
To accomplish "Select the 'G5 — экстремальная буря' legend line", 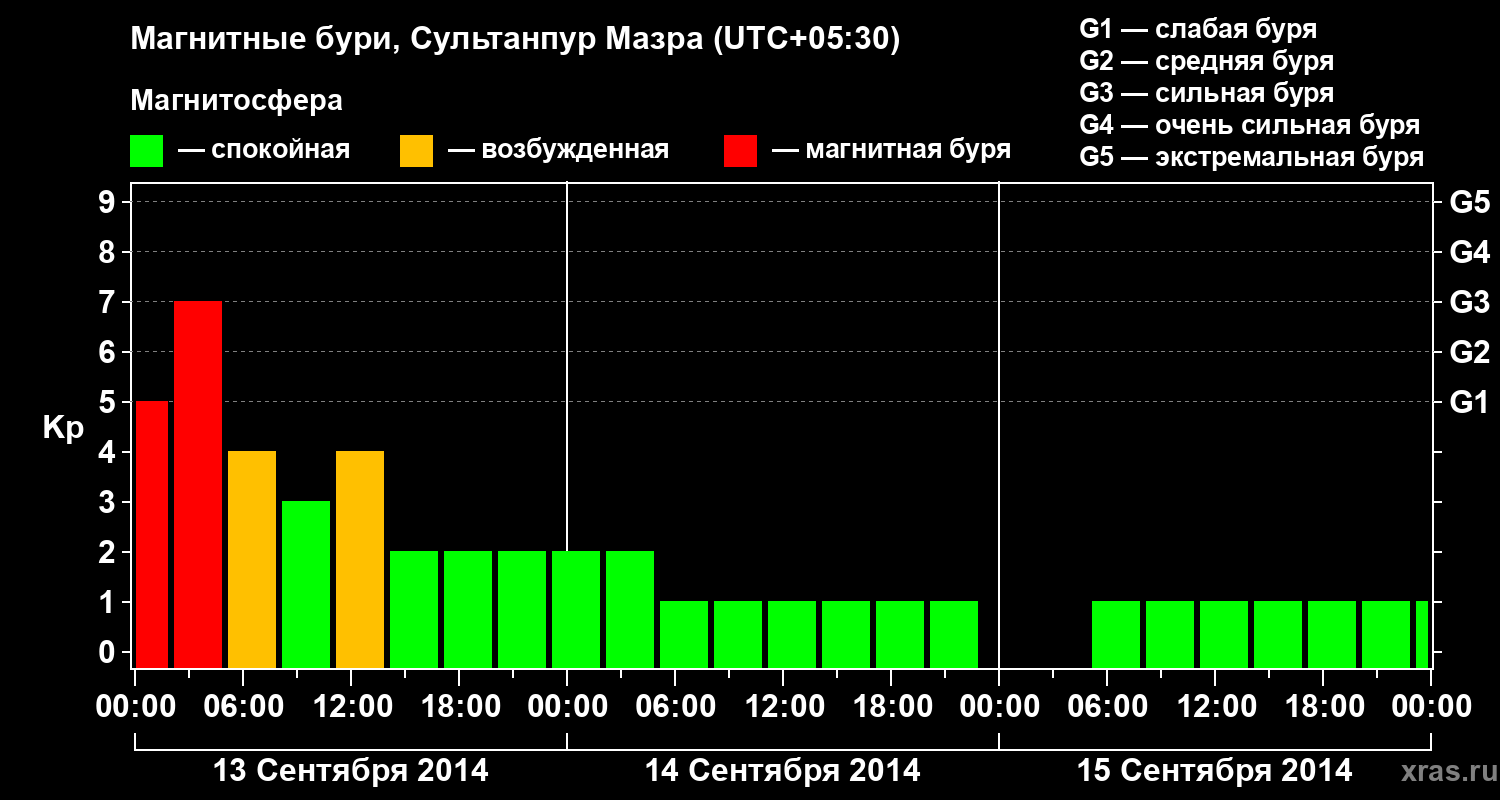I will point(1252,158).
